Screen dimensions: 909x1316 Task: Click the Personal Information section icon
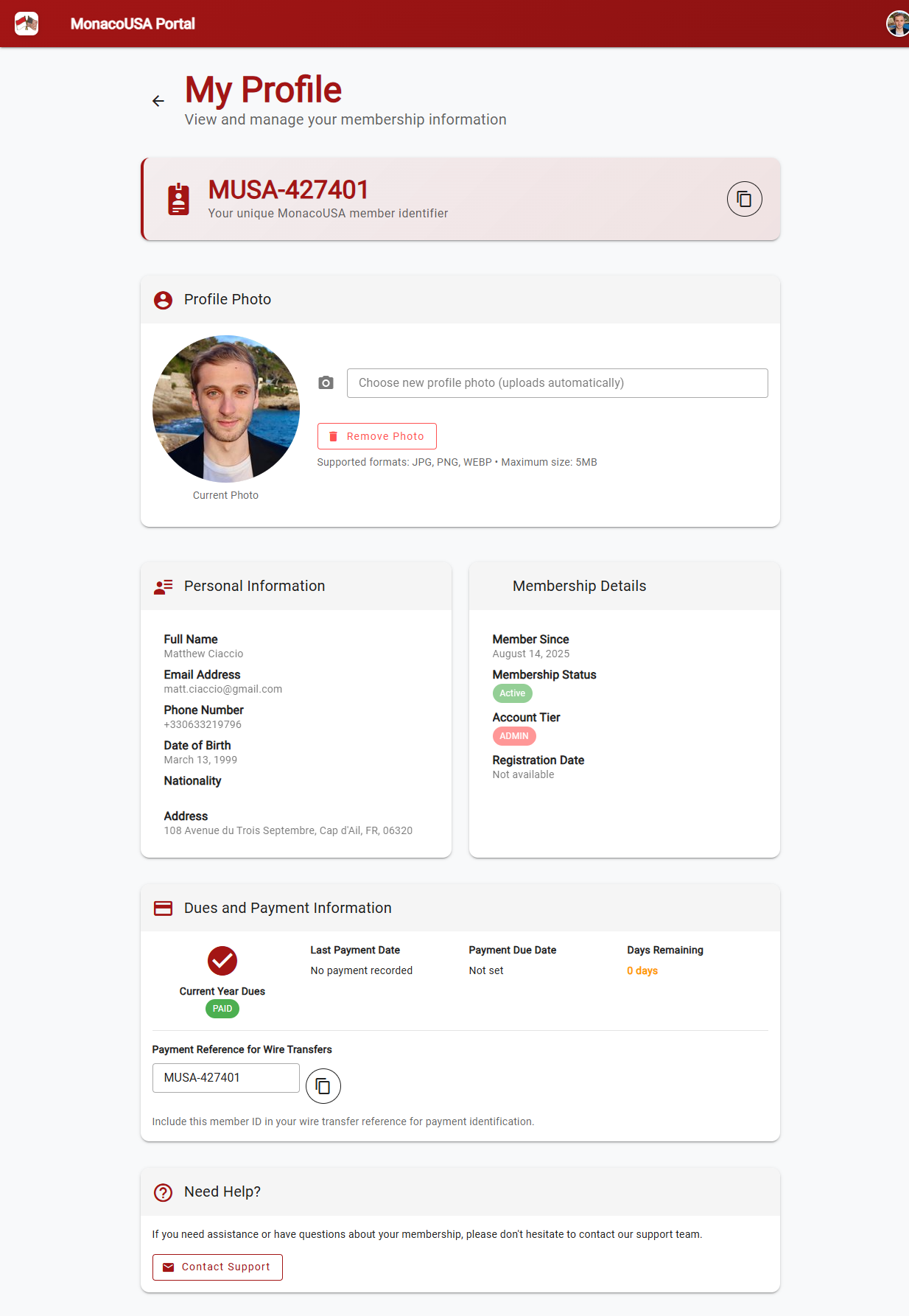(163, 587)
